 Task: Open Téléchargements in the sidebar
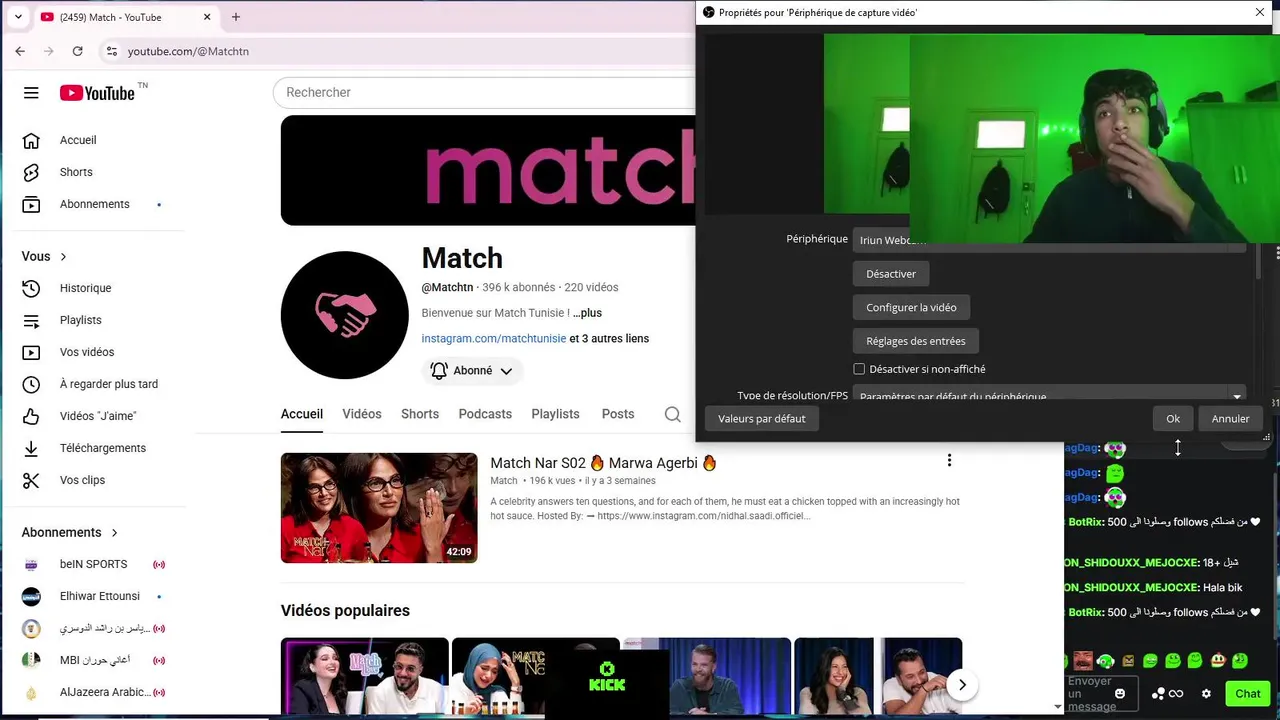tap(102, 448)
